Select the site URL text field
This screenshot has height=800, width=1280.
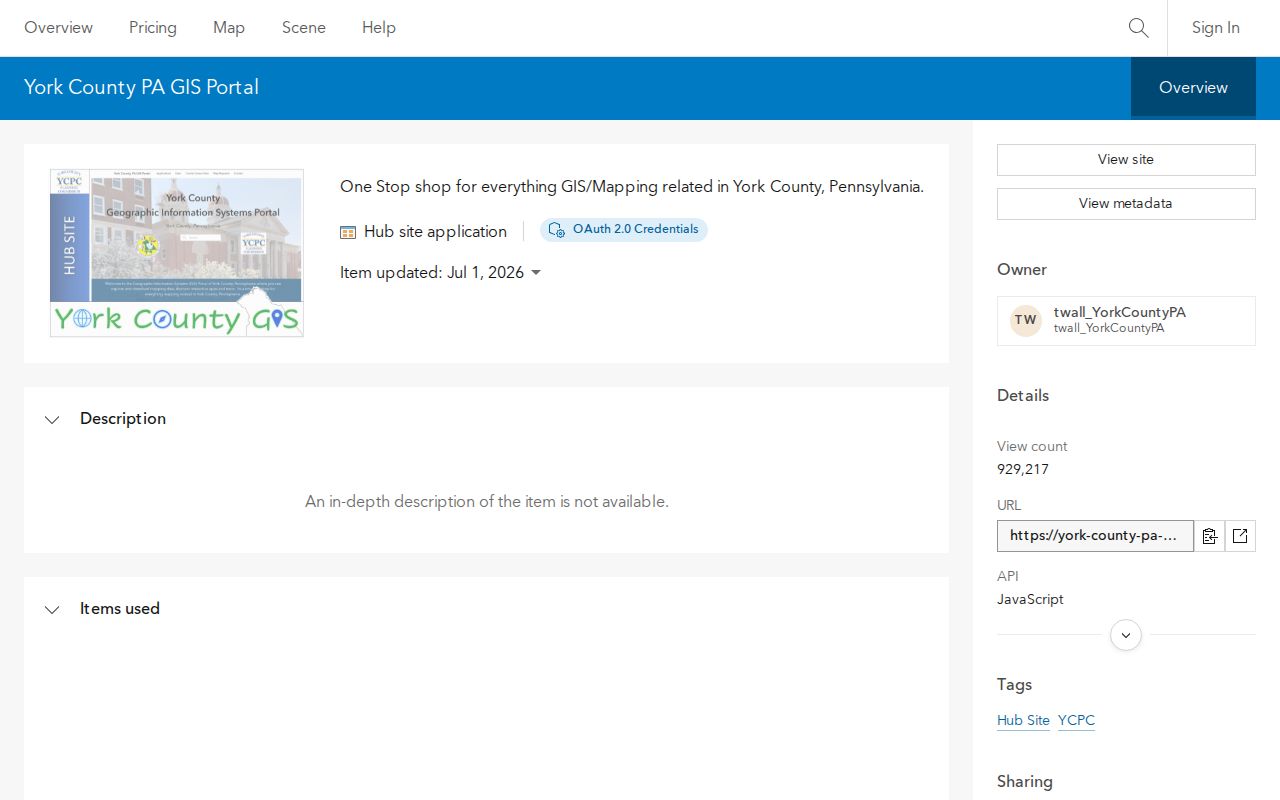click(x=1095, y=536)
